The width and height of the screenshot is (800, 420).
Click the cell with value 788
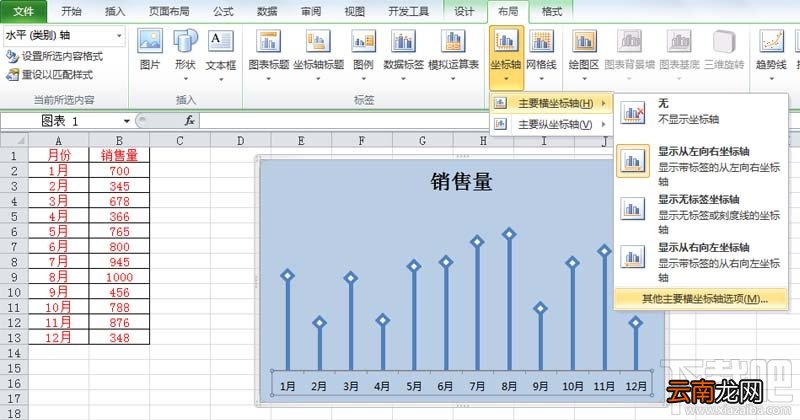click(x=119, y=307)
